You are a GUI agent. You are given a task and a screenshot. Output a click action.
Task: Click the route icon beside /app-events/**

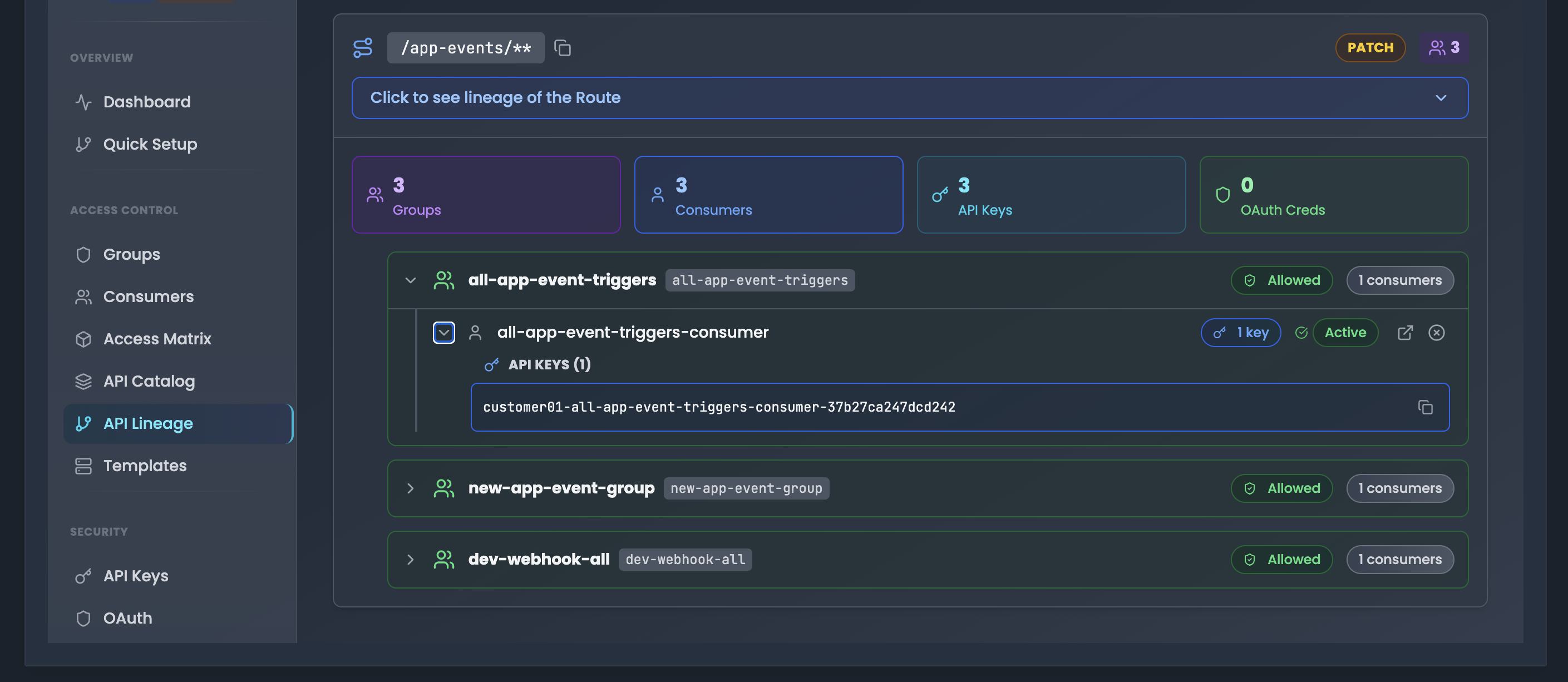[x=363, y=47]
